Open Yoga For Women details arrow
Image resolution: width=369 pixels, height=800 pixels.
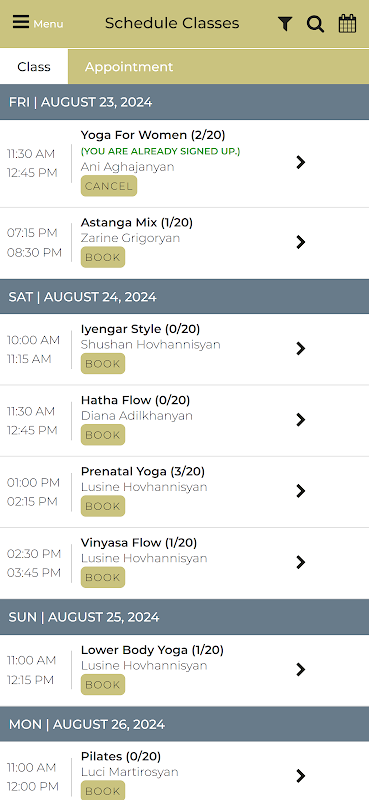301,162
